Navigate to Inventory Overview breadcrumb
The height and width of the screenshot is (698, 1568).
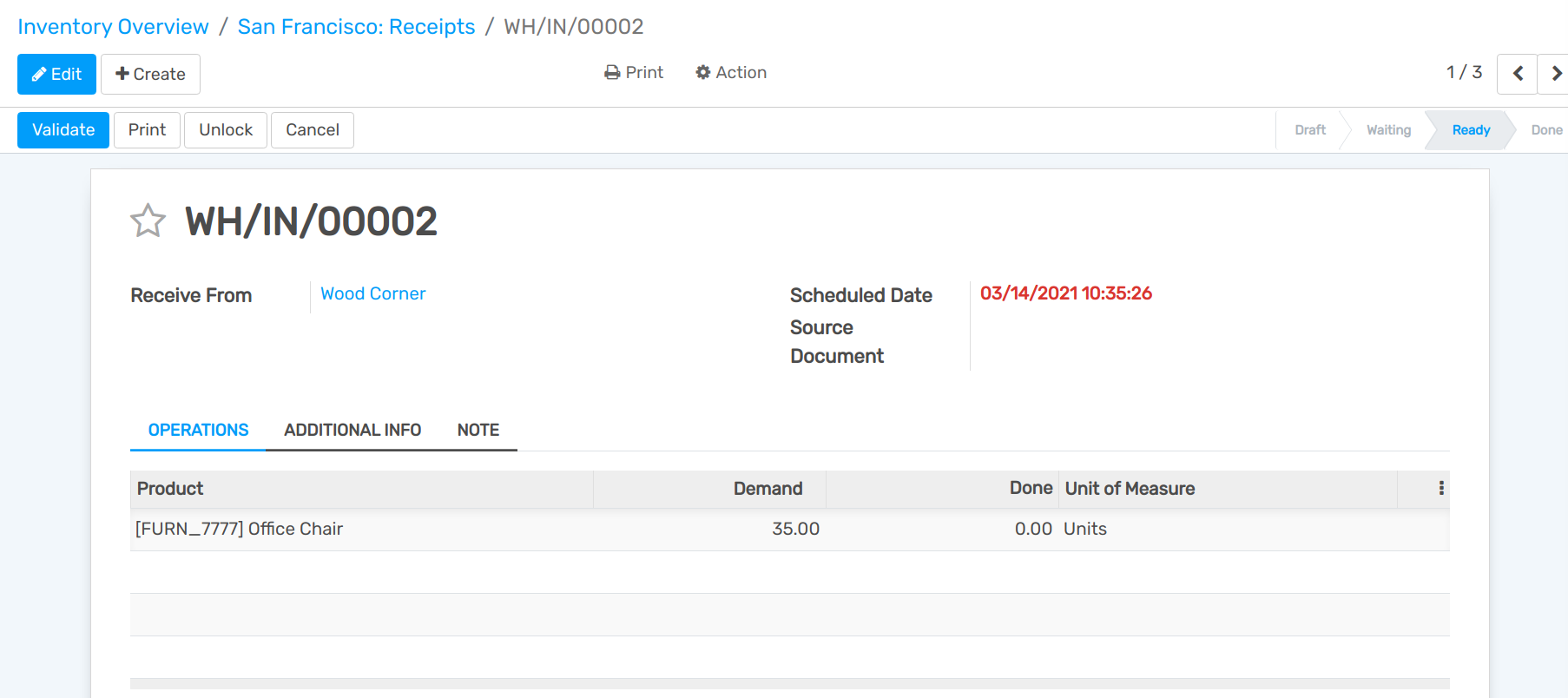pos(113,27)
